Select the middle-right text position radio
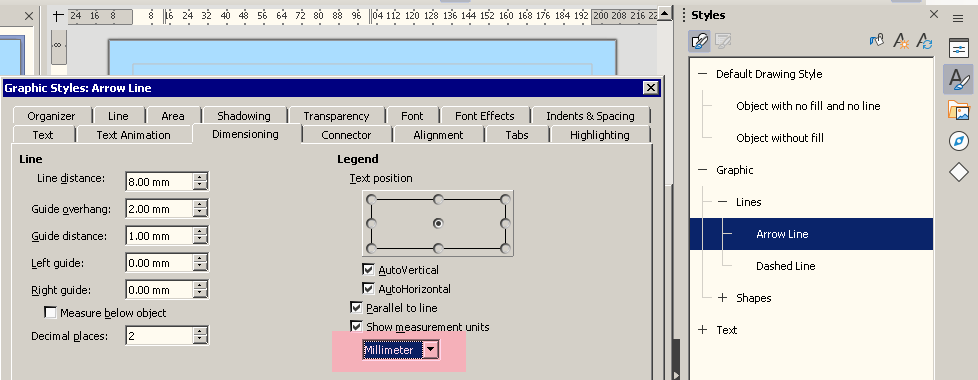Screen dimensions: 978x380 (505, 223)
